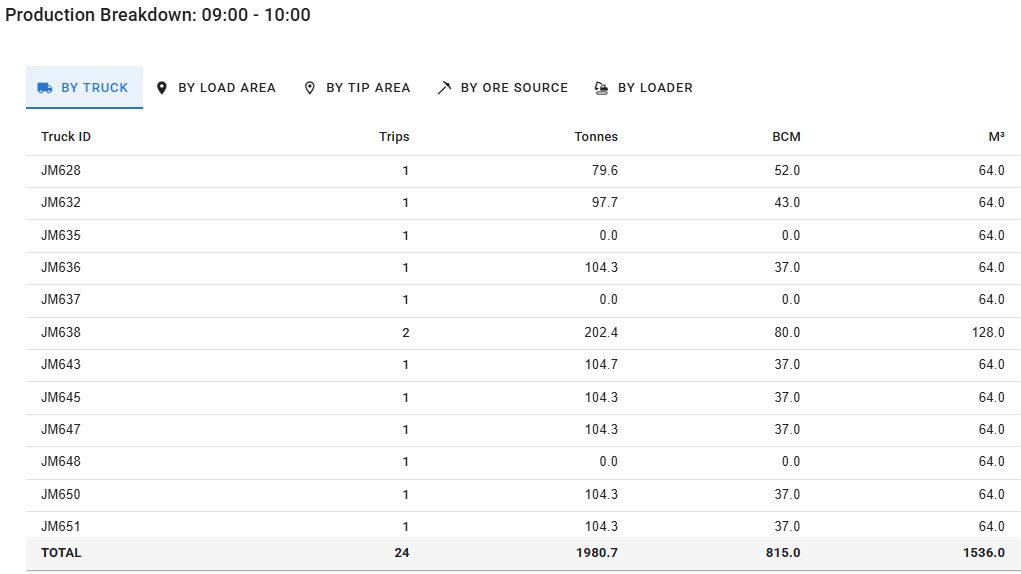Image resolution: width=1021 pixels, height=574 pixels.
Task: Click the JM650 row entry
Action: (61, 495)
